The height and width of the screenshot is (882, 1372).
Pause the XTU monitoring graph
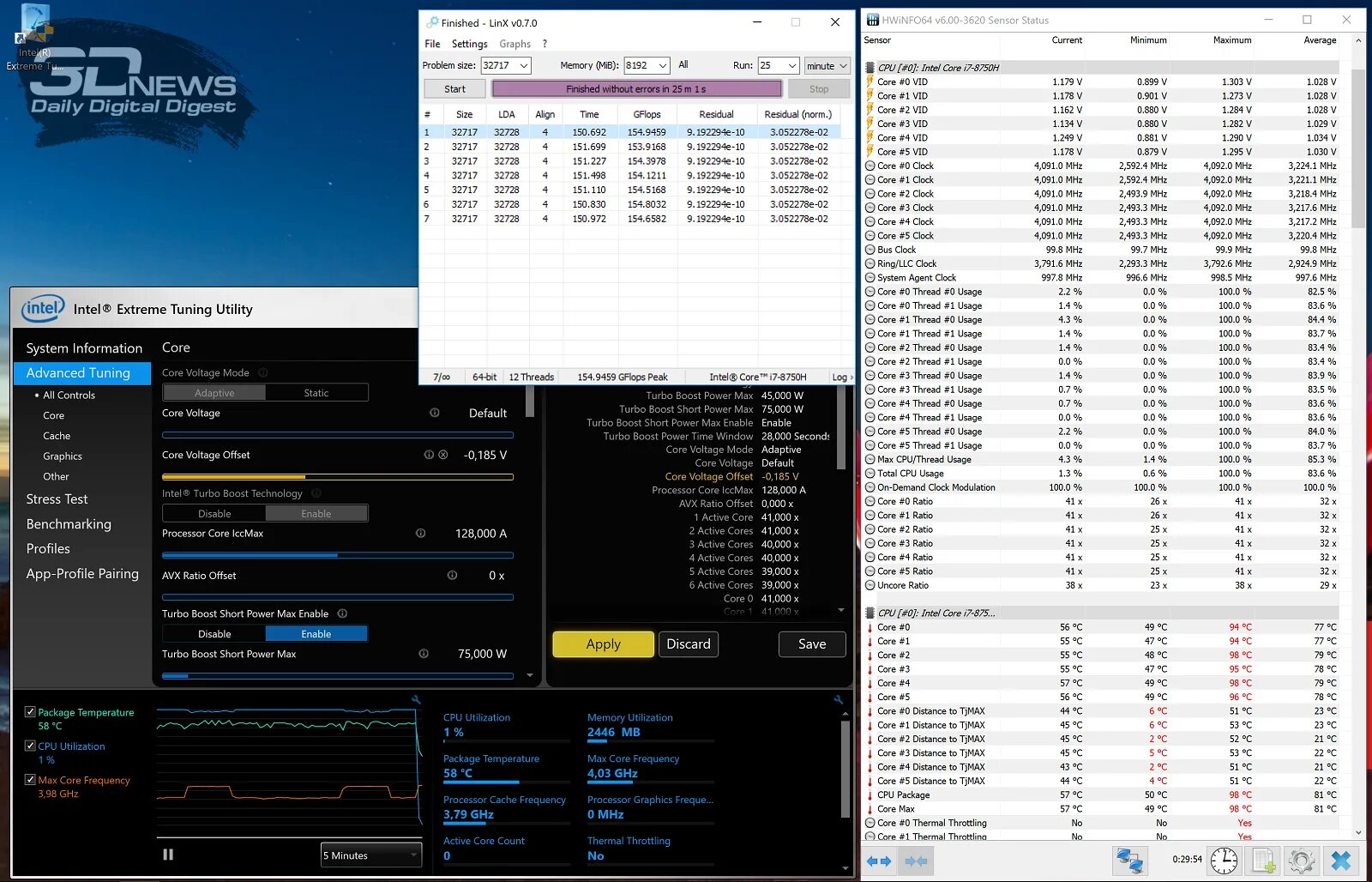tap(168, 855)
